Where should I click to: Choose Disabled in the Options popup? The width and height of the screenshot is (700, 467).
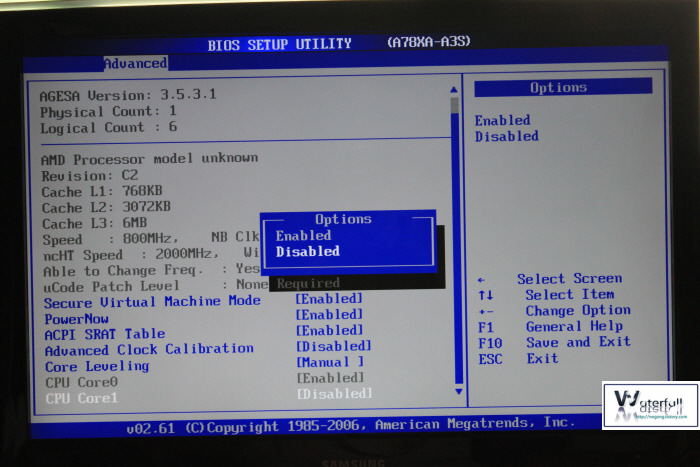308,252
